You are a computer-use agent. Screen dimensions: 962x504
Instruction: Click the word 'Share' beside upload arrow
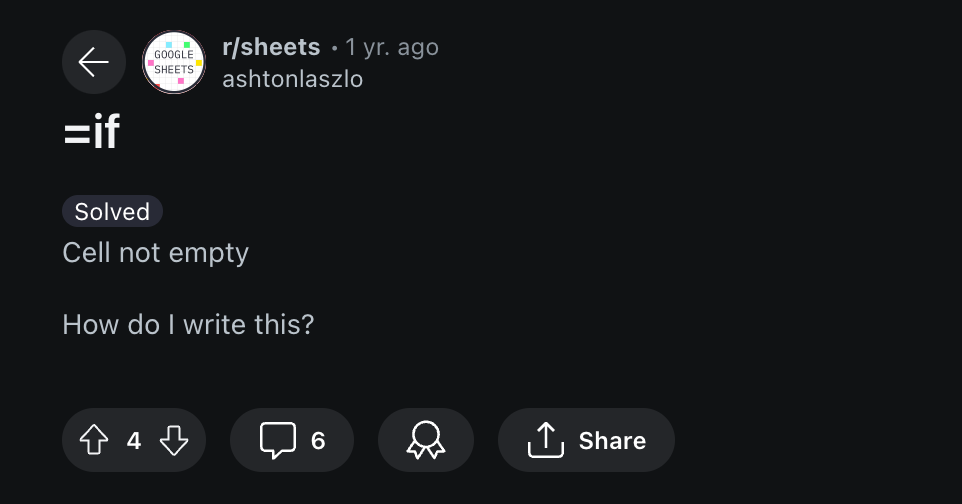(x=612, y=440)
